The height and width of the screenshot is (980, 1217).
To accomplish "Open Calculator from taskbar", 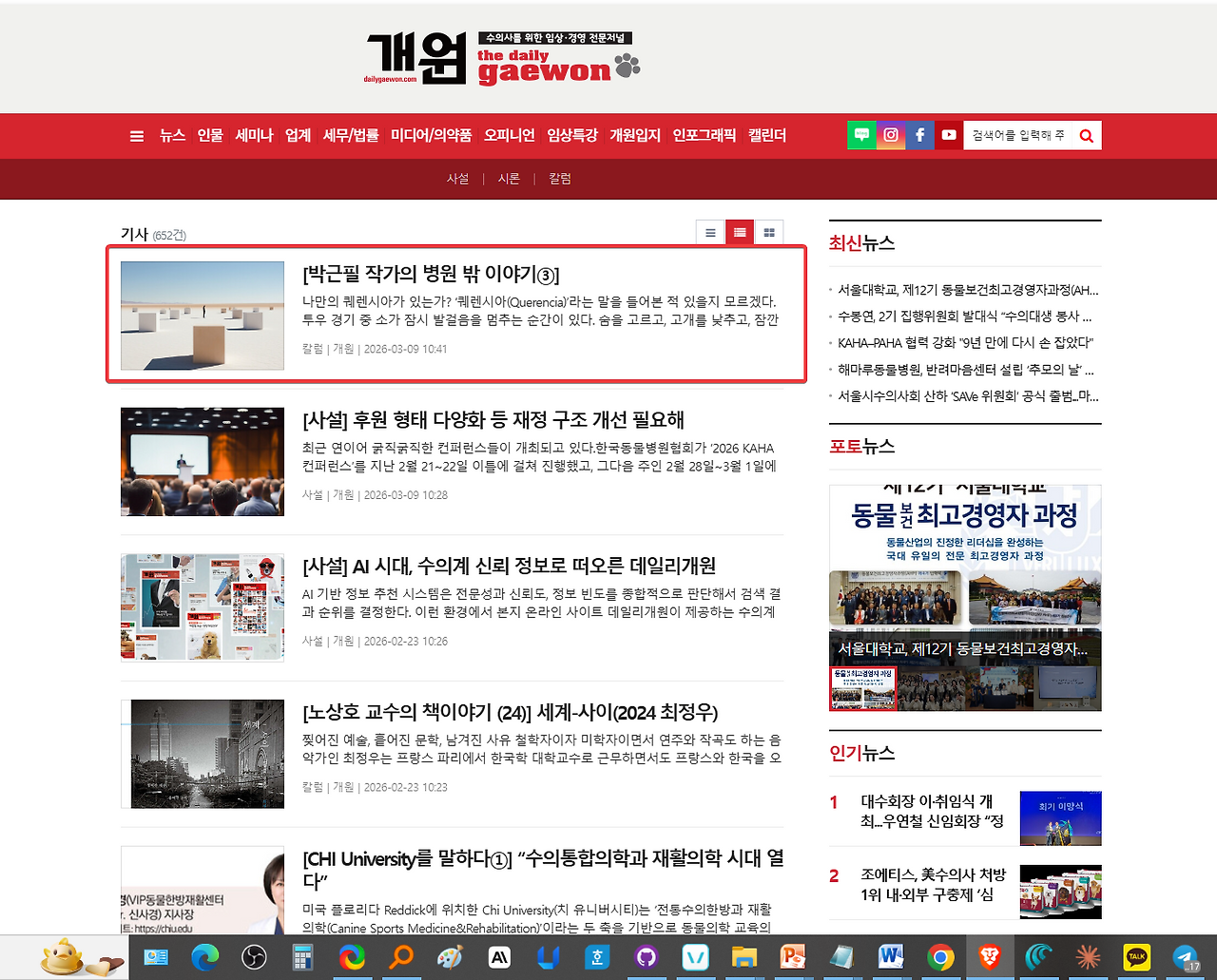I will tap(302, 957).
